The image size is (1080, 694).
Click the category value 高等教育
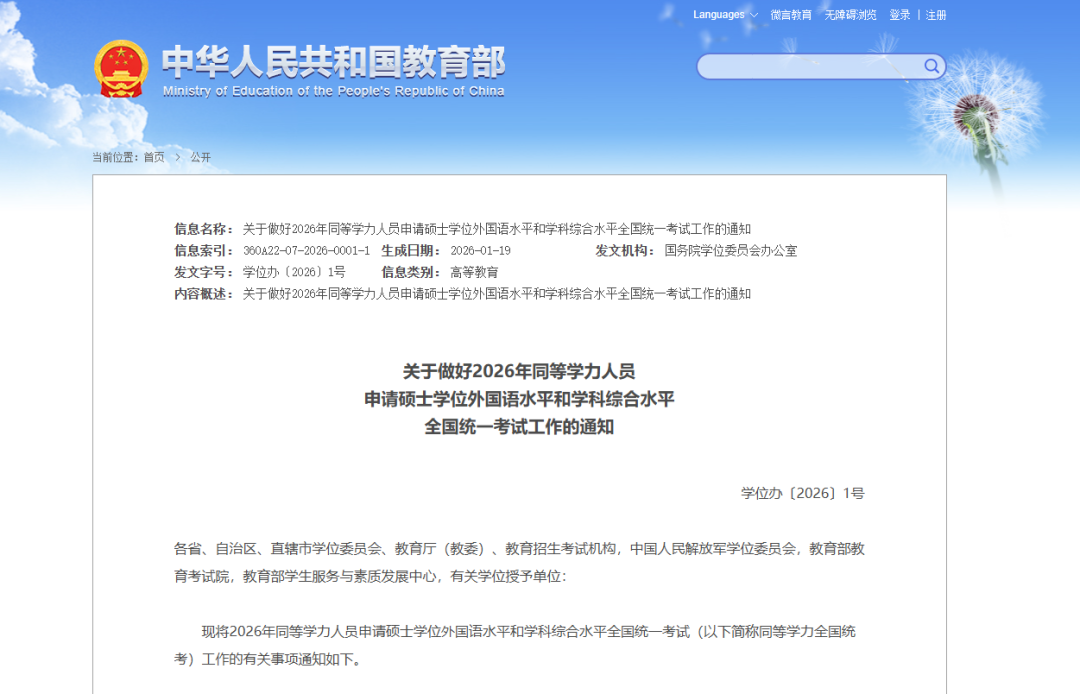tap(474, 272)
